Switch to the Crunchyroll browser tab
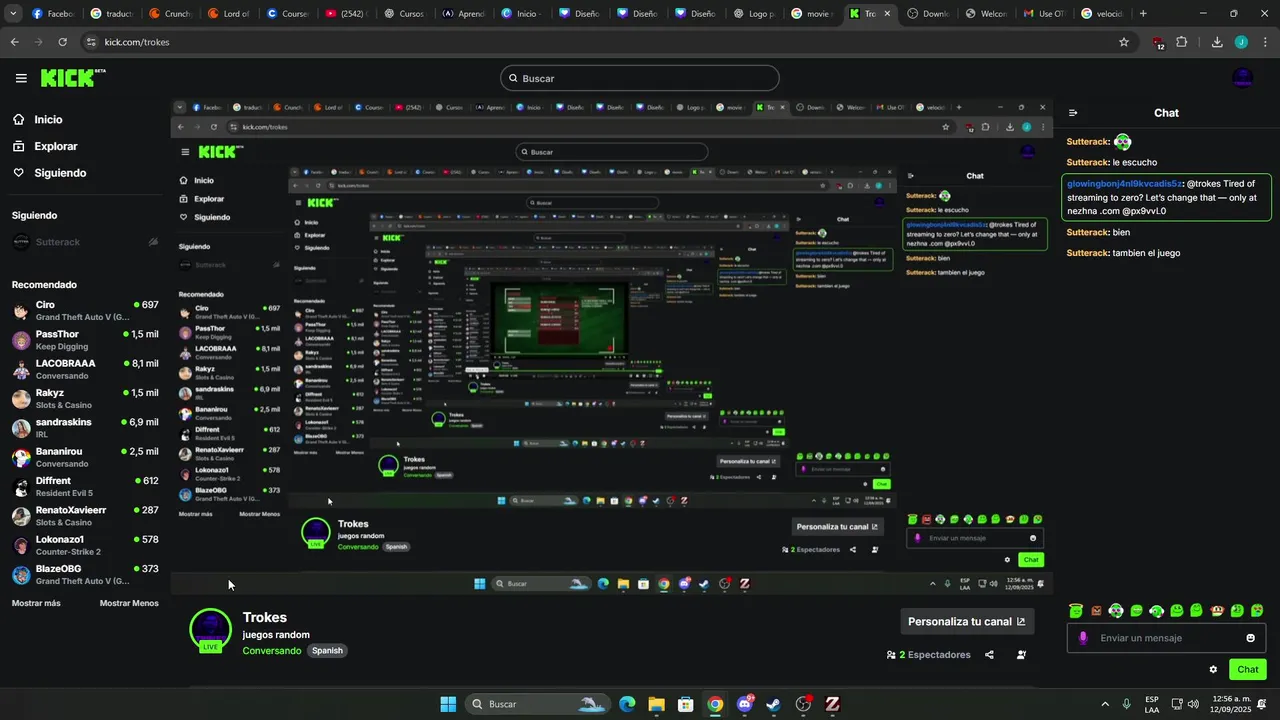Viewport: 1280px width, 720px height. (x=169, y=14)
